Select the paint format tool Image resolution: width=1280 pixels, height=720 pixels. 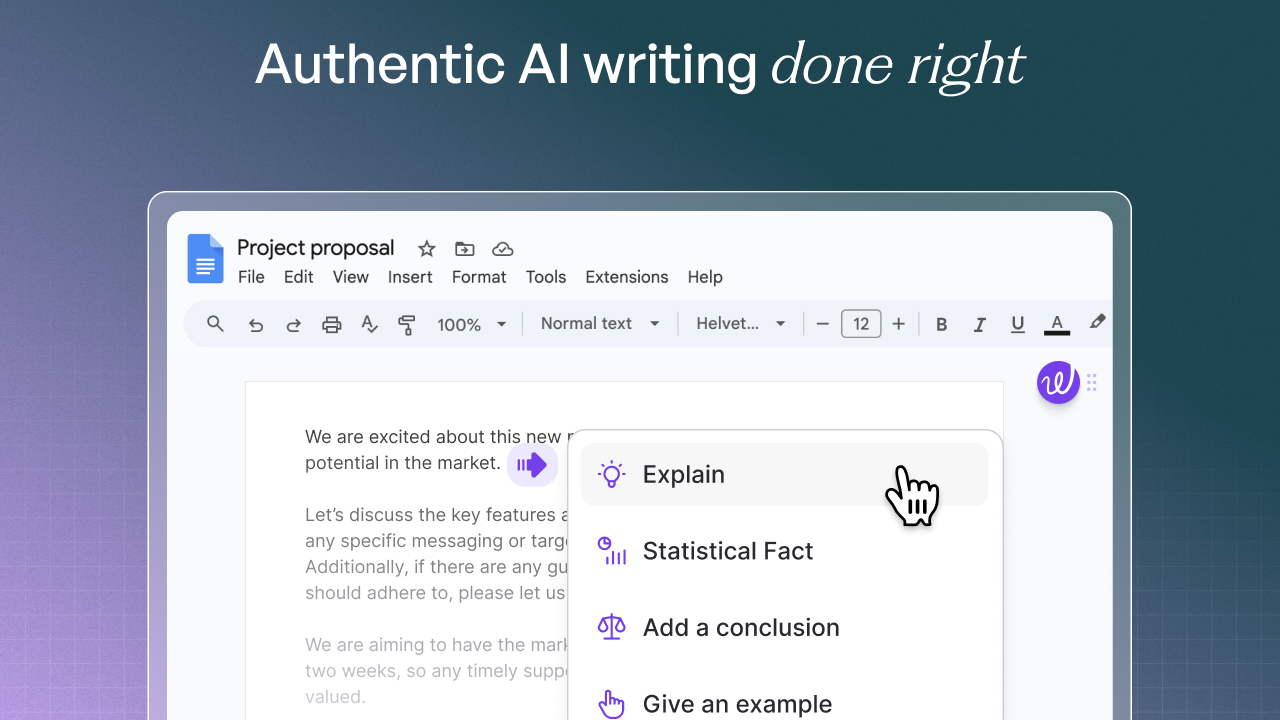[407, 323]
